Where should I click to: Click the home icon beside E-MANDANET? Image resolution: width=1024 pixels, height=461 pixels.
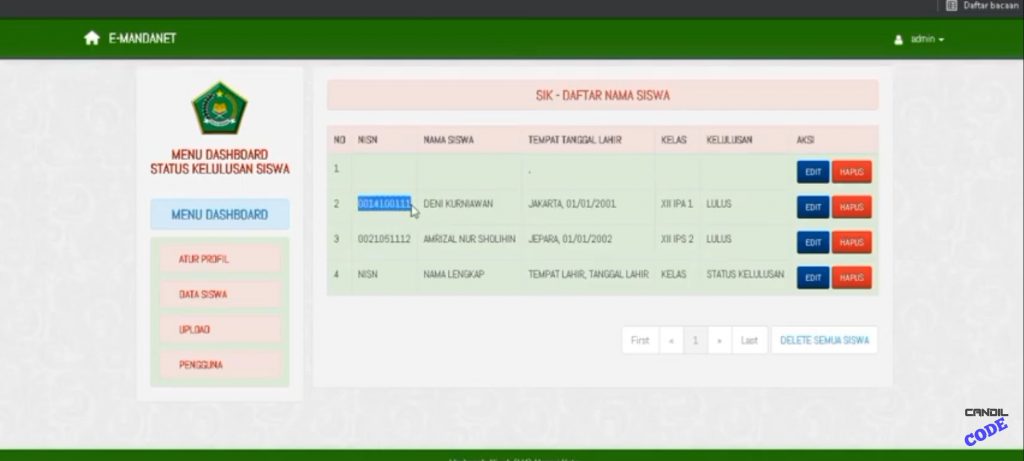(x=92, y=38)
